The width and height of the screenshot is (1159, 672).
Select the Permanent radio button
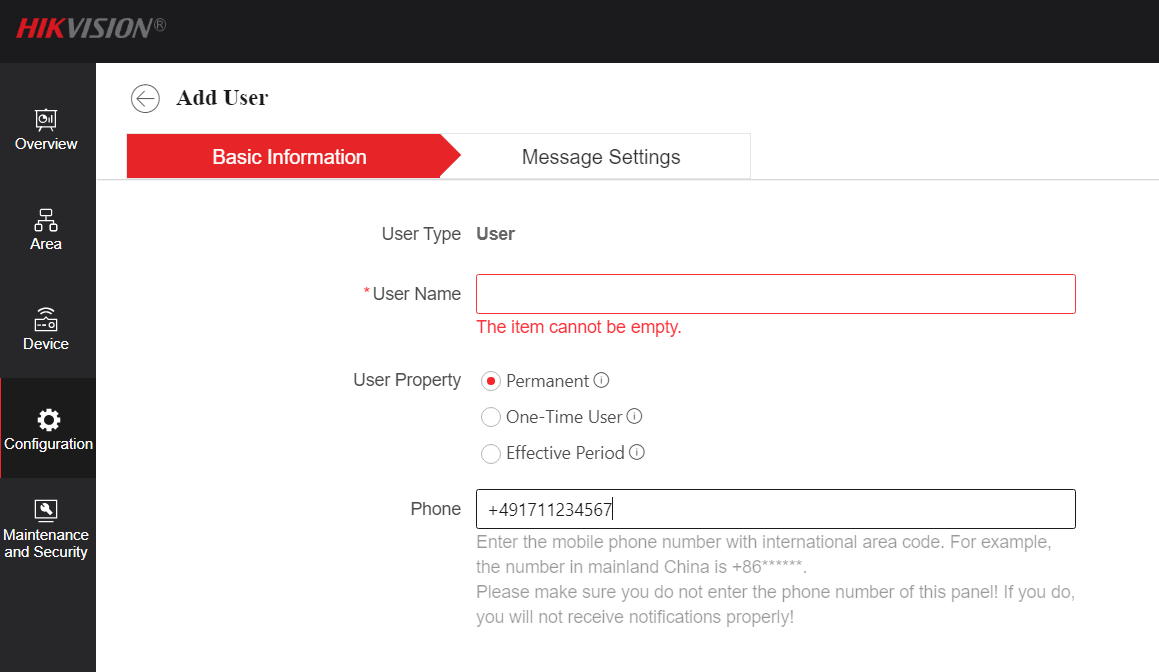point(491,382)
